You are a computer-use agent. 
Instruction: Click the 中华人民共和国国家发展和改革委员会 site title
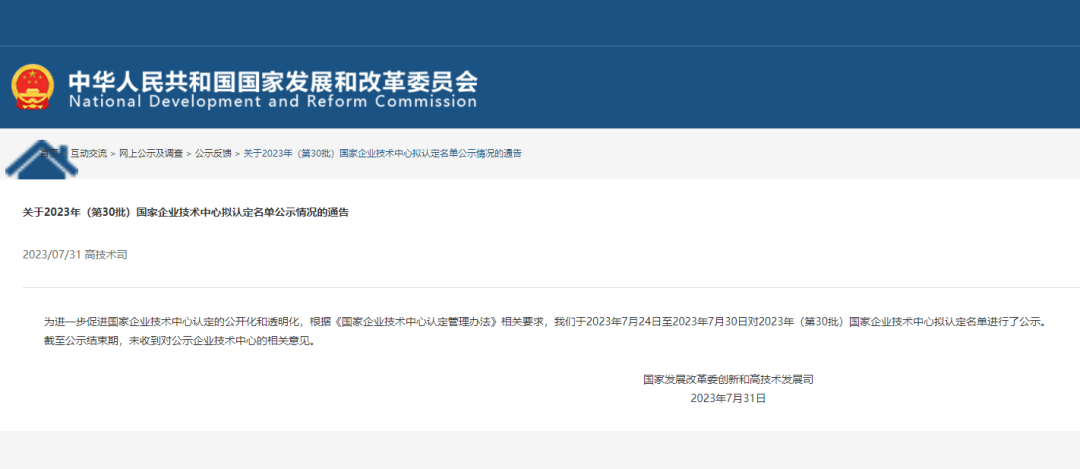point(272,83)
